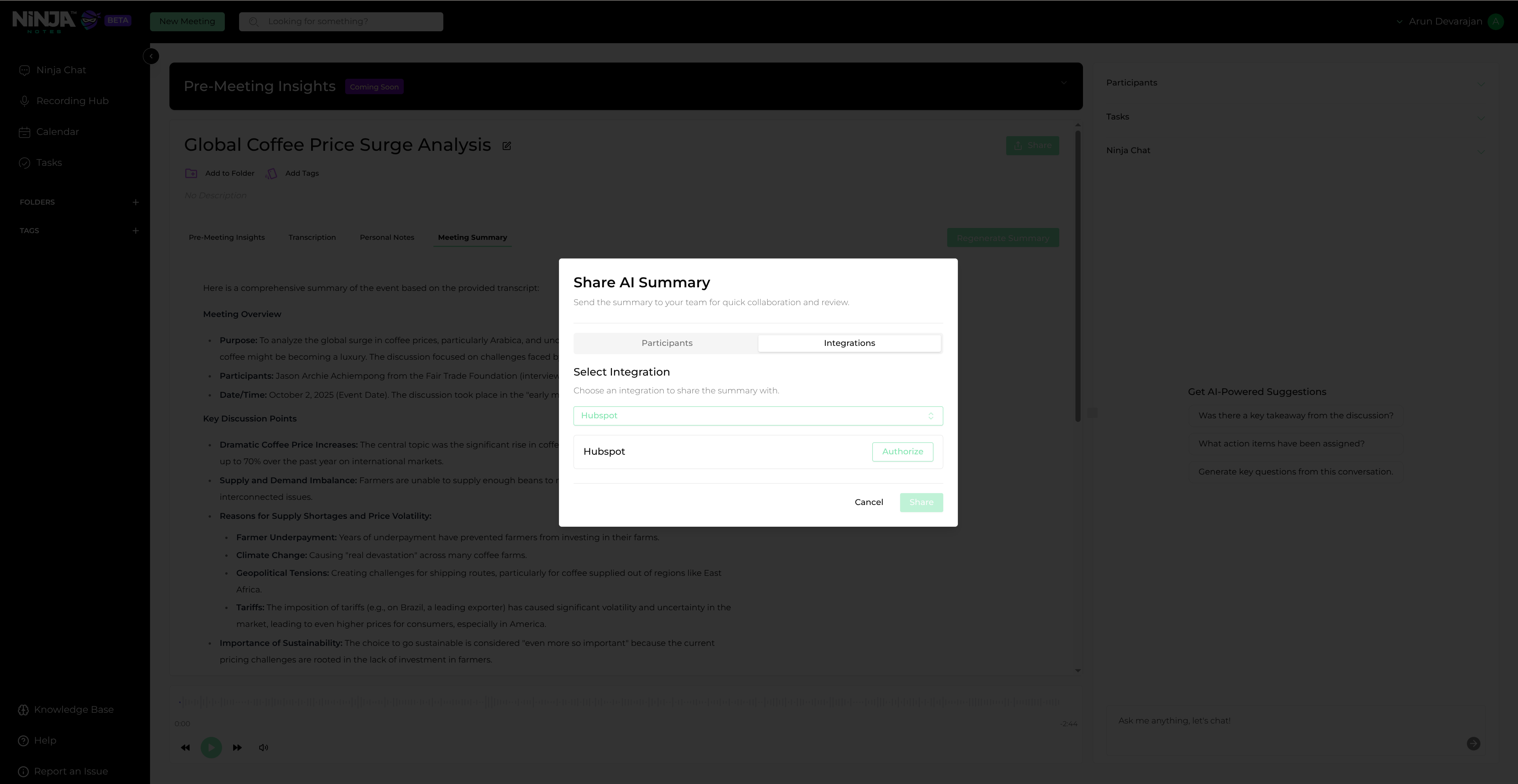Screen dimensions: 1518x784
Task: Click the summary panel scrollbar
Action: coord(1078,276)
